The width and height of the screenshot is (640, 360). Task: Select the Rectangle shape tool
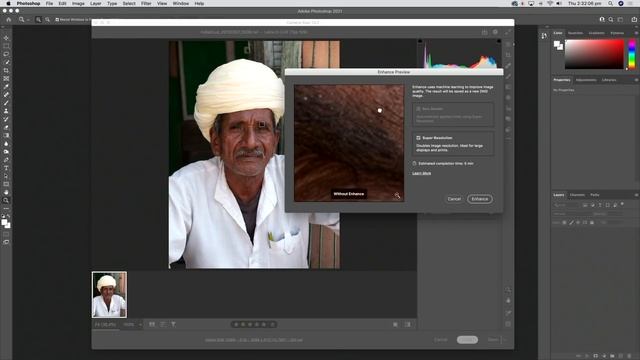[6, 184]
